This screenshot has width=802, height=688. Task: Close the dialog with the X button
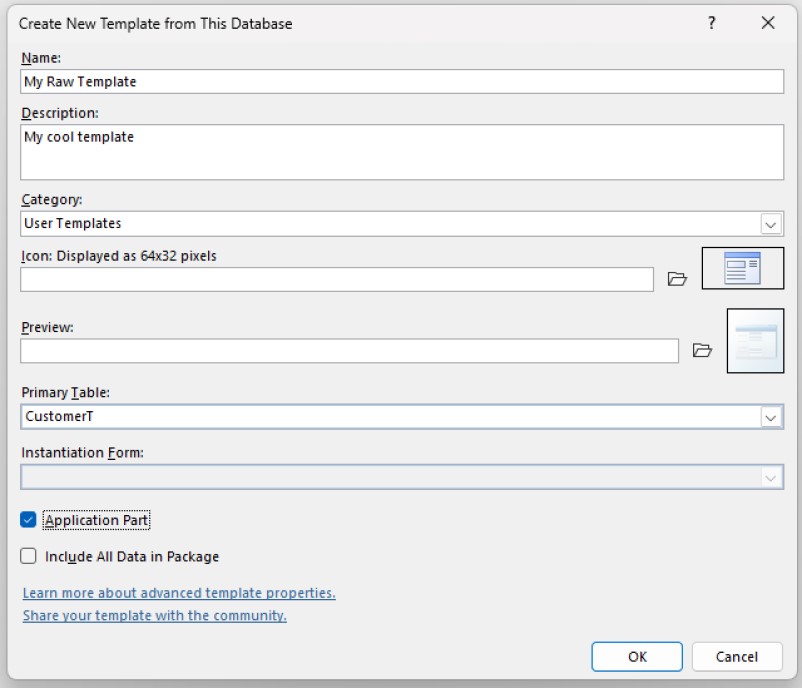pos(767,22)
